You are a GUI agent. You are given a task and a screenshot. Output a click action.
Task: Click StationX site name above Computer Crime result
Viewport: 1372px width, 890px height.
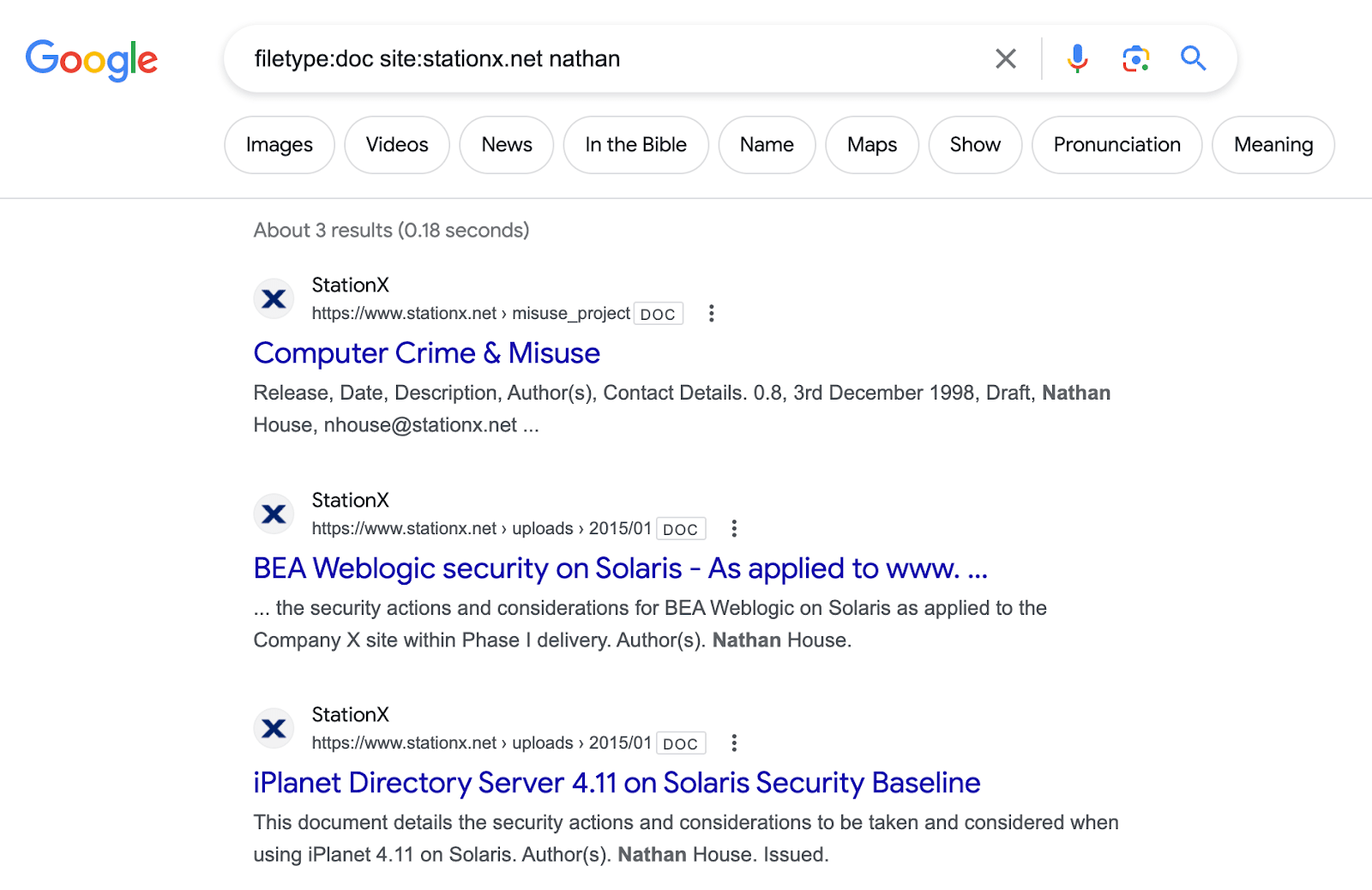tap(351, 286)
